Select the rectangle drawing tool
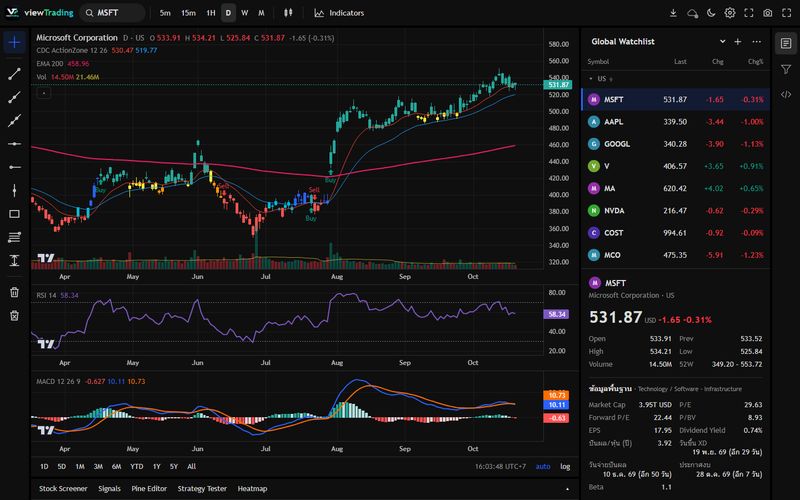 tap(14, 214)
